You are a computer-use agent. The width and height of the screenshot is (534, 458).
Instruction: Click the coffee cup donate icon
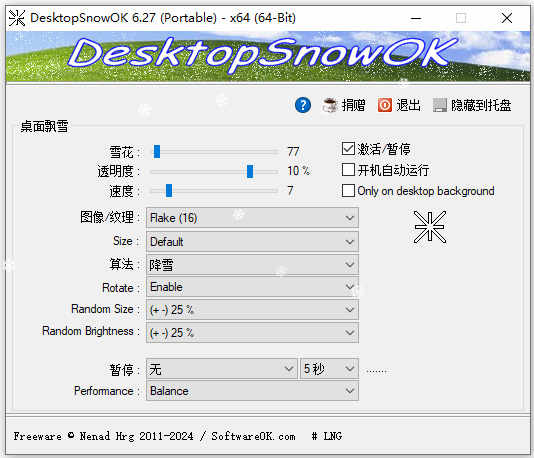pyautogui.click(x=330, y=105)
